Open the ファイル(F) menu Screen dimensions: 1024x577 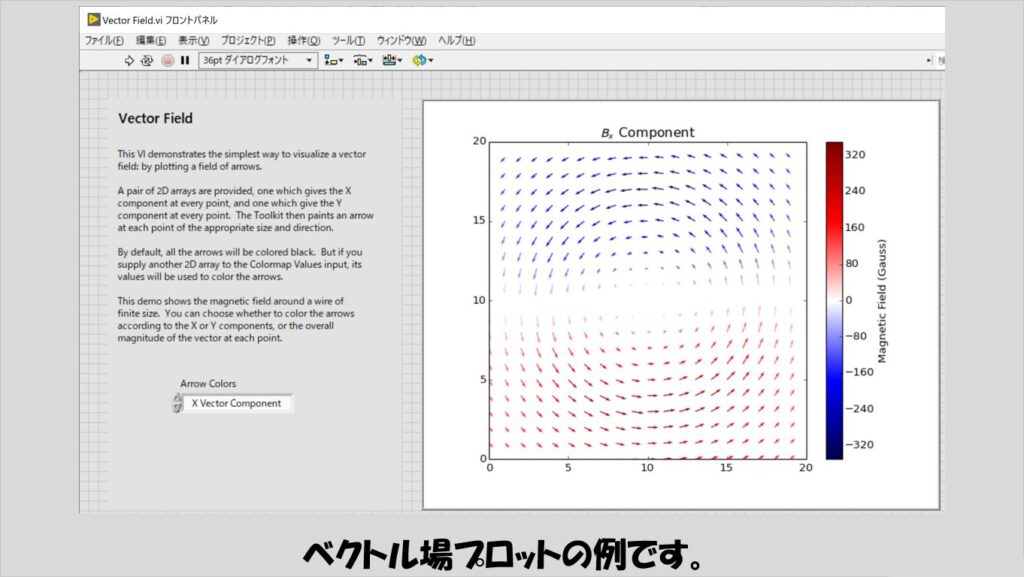[x=104, y=41]
